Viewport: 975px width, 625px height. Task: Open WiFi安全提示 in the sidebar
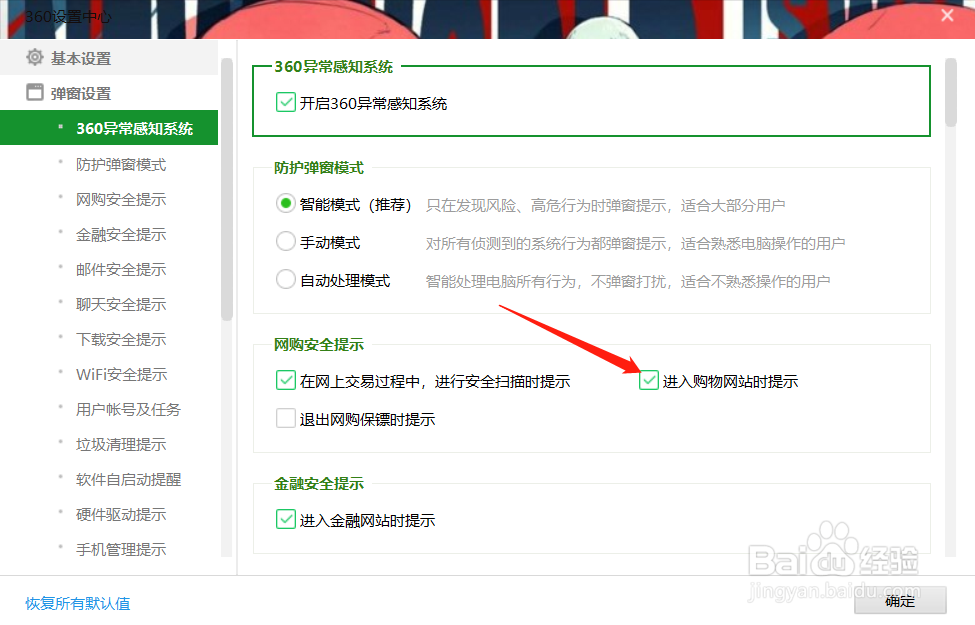click(x=121, y=374)
